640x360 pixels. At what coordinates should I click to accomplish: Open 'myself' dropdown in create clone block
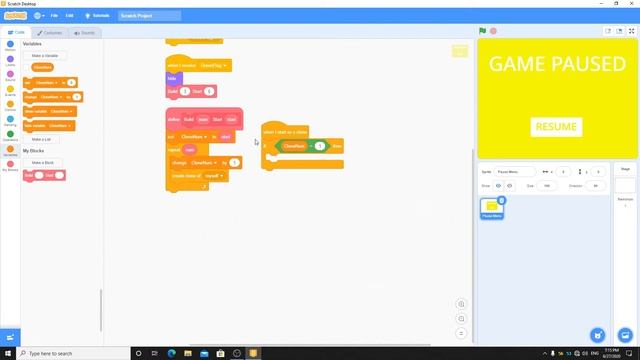click(x=214, y=176)
